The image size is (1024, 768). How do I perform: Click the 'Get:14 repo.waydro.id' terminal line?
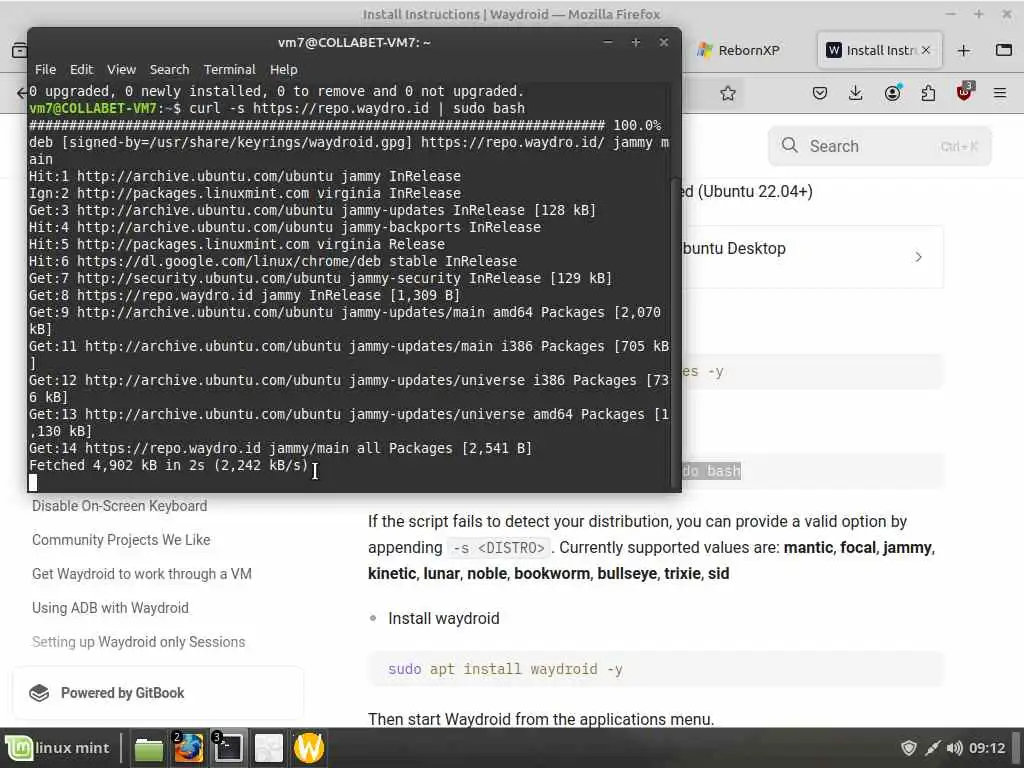point(281,448)
